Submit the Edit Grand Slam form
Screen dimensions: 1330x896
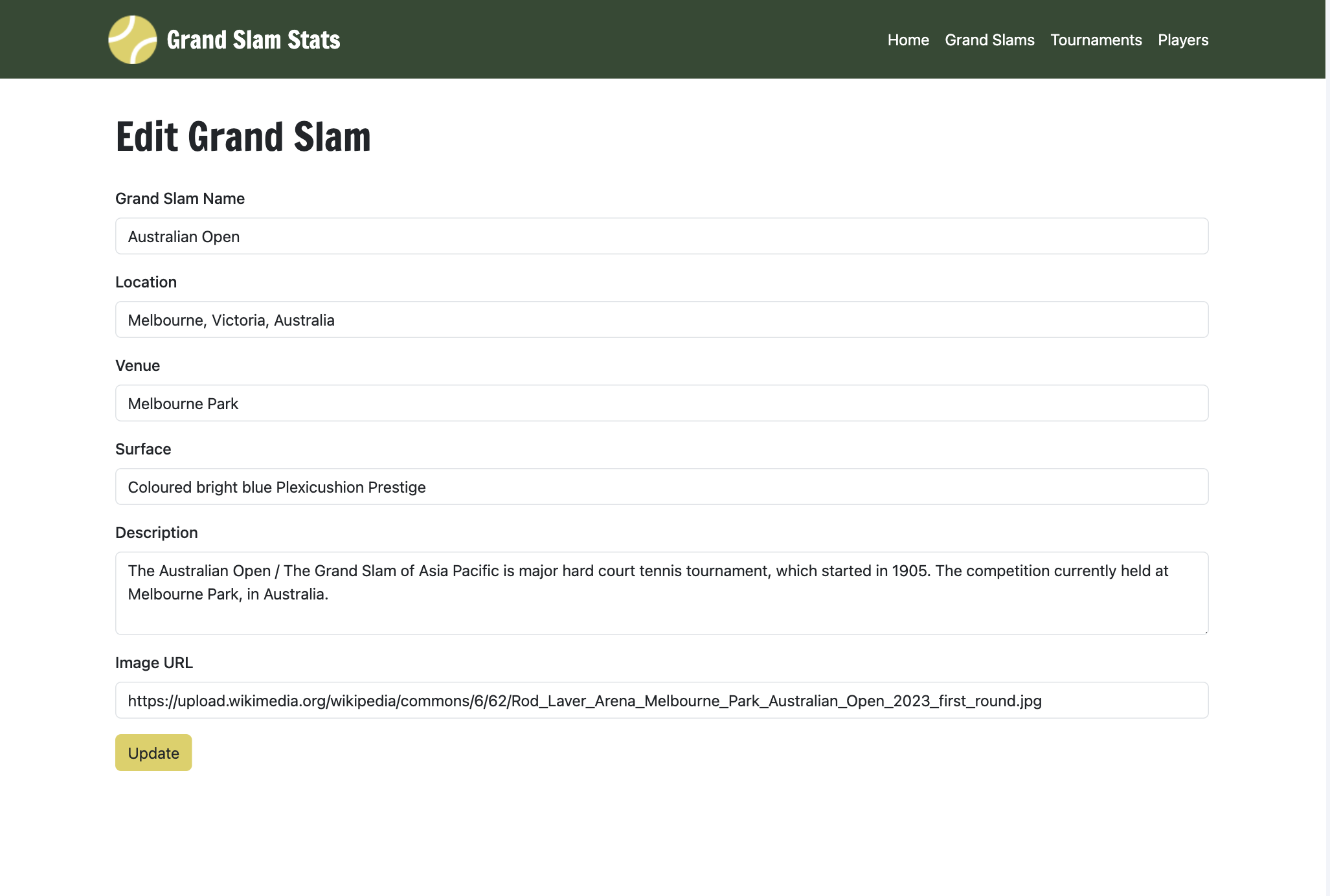153,752
